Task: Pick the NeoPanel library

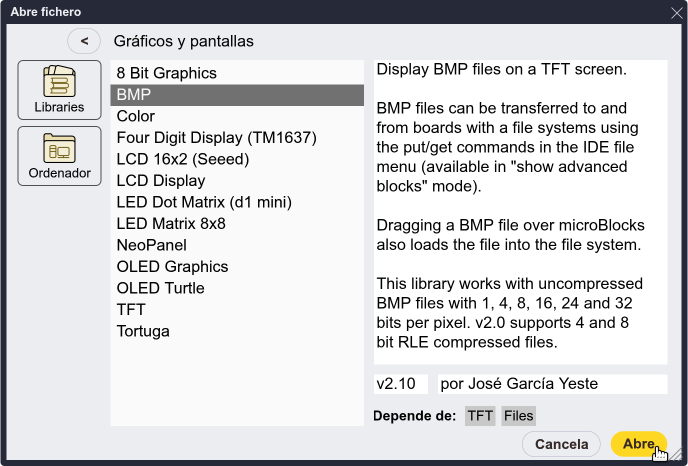Action: pyautogui.click(x=237, y=245)
